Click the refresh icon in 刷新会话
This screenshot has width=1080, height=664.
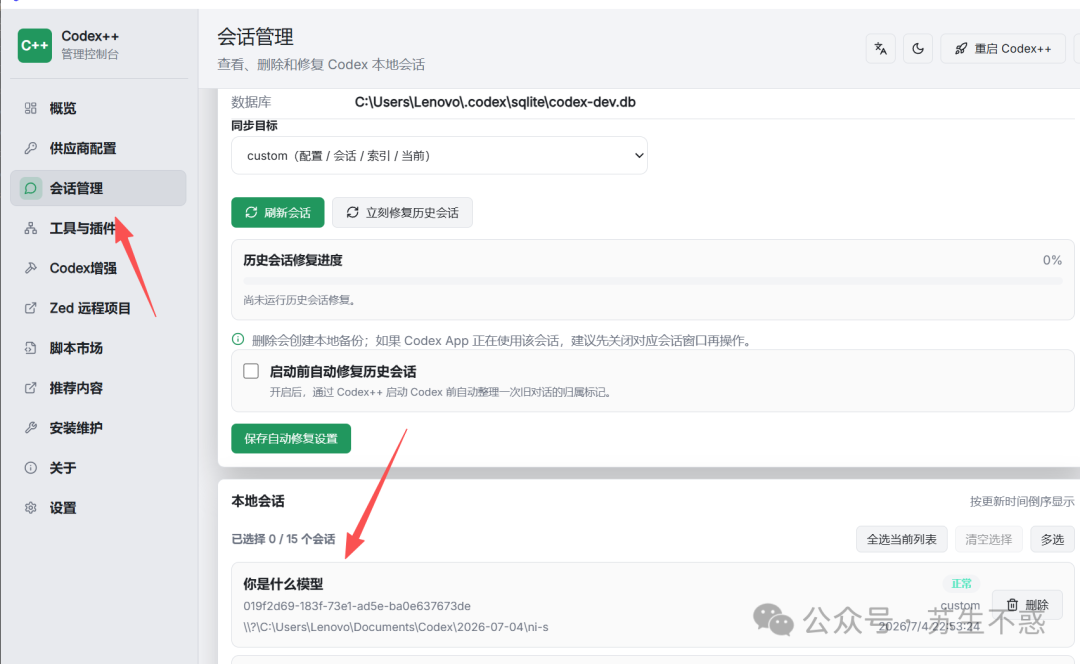coord(251,212)
